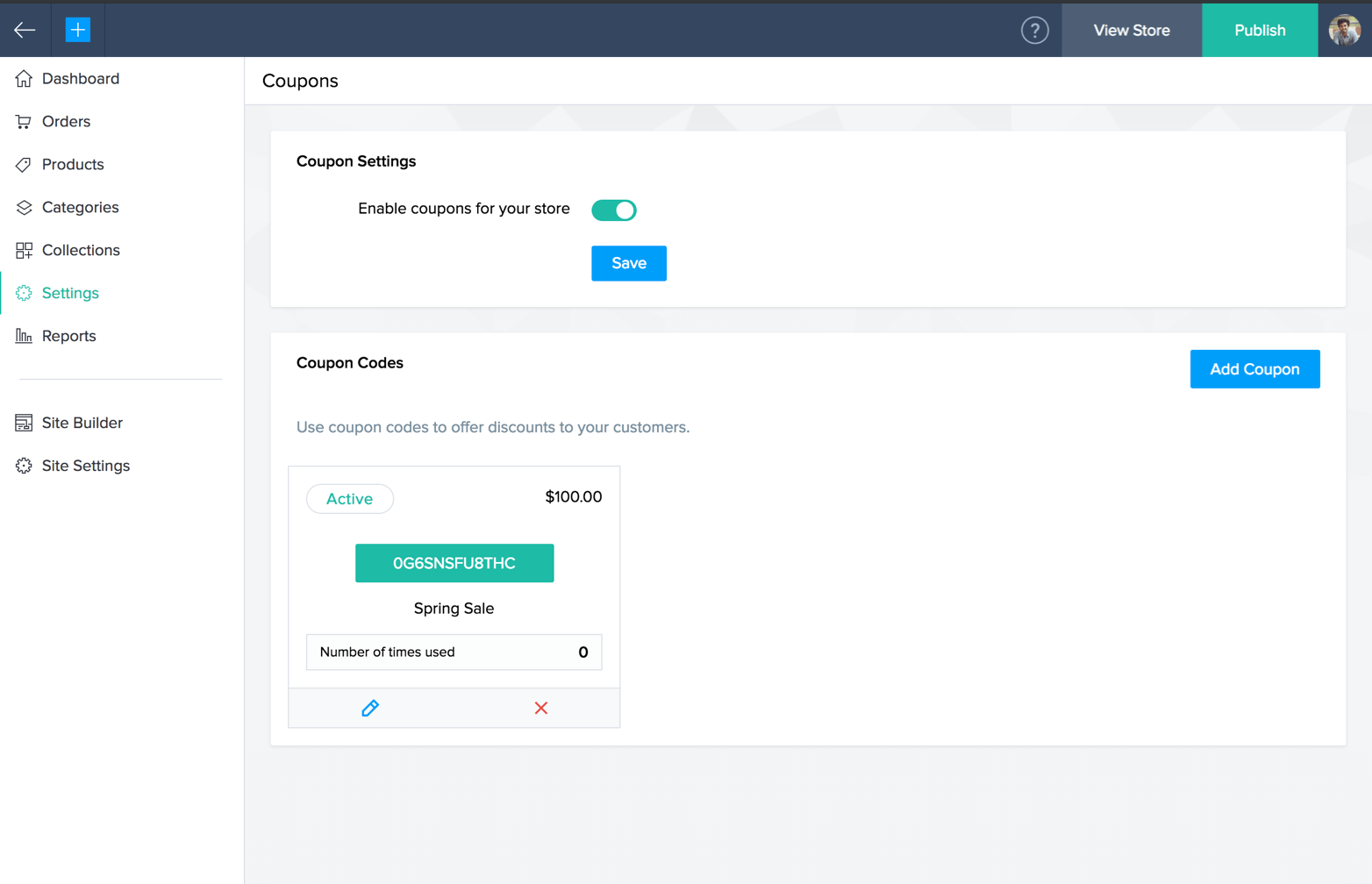
Task: Click the back arrow icon
Action: [25, 30]
